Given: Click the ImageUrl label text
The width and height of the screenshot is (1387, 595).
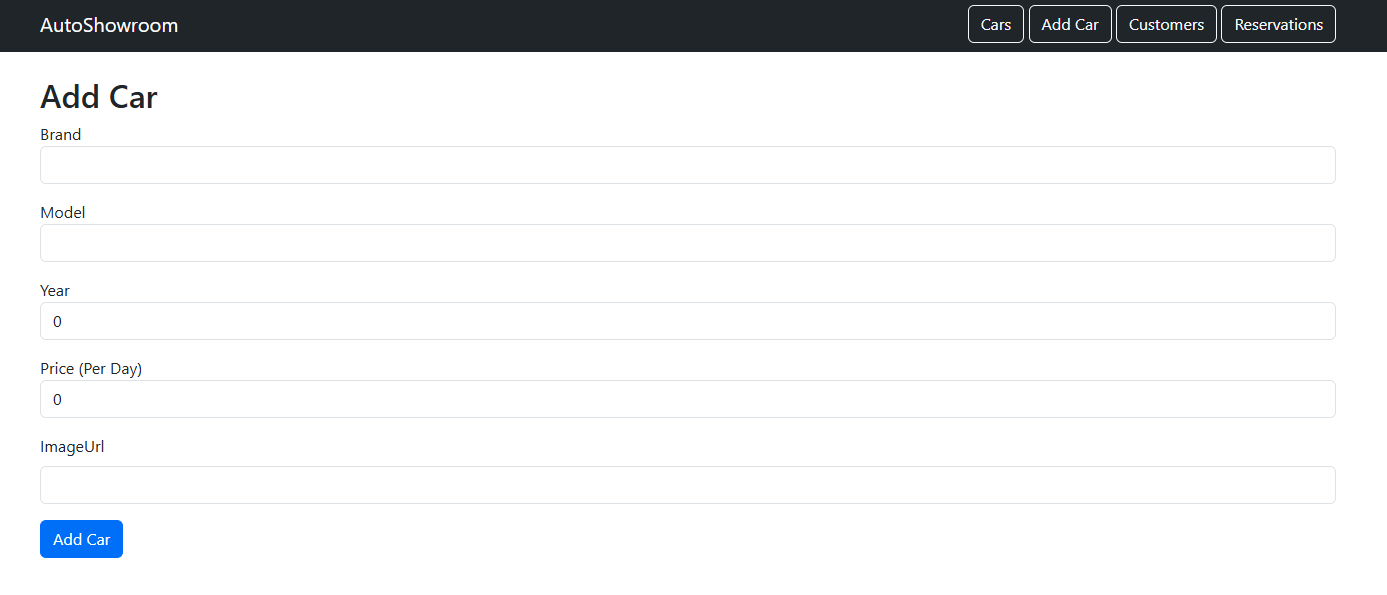Looking at the screenshot, I should pos(72,446).
